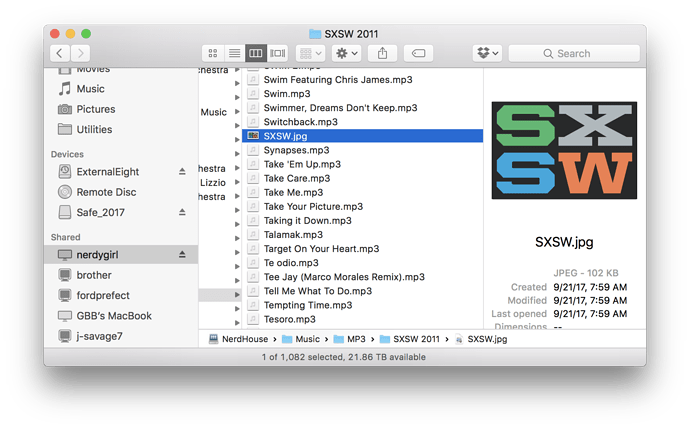690x428 pixels.
Task: Open the Action gear menu
Action: [347, 53]
